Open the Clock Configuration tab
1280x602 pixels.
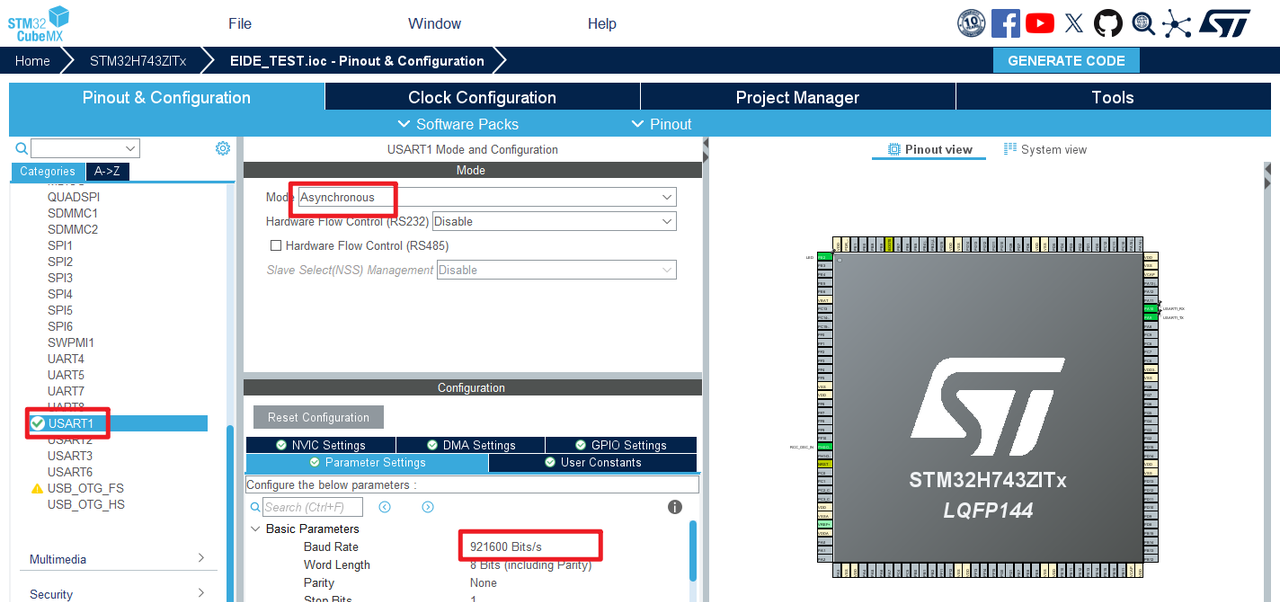pyautogui.click(x=482, y=97)
